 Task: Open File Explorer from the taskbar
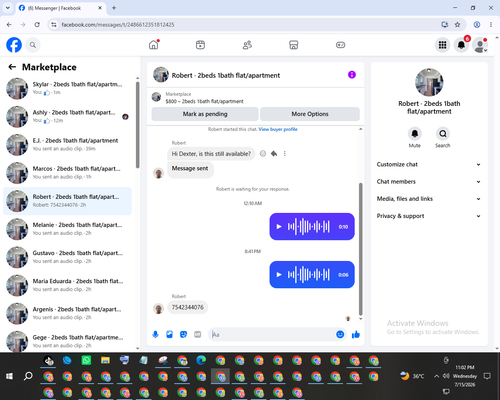(x=105, y=360)
